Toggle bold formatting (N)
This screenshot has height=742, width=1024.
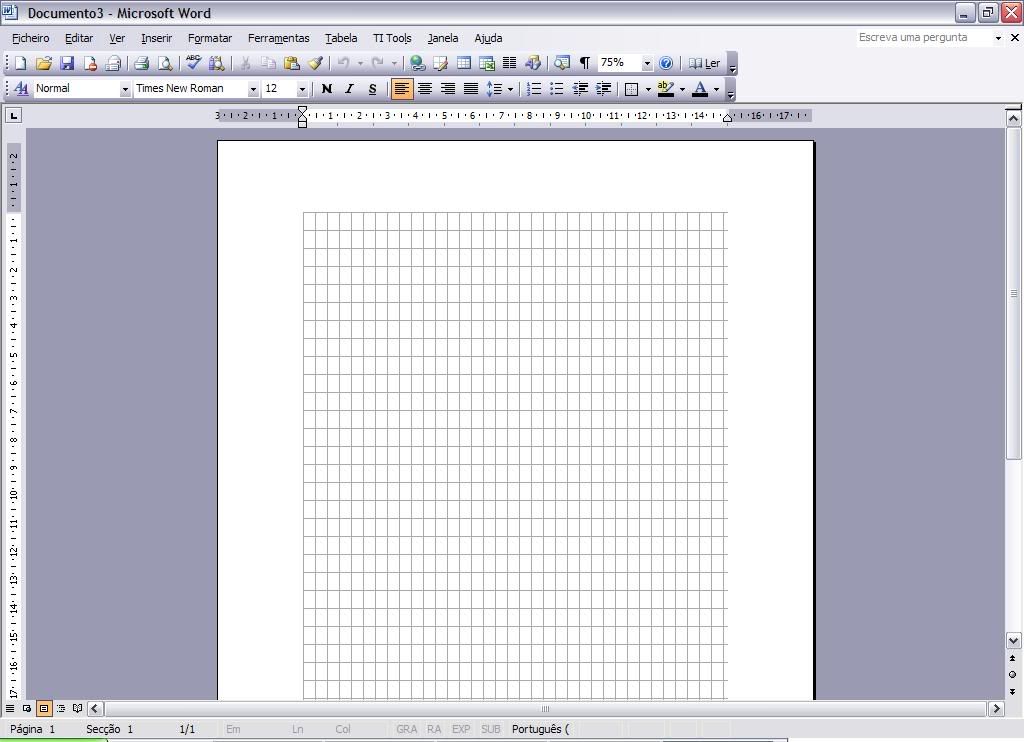326,89
